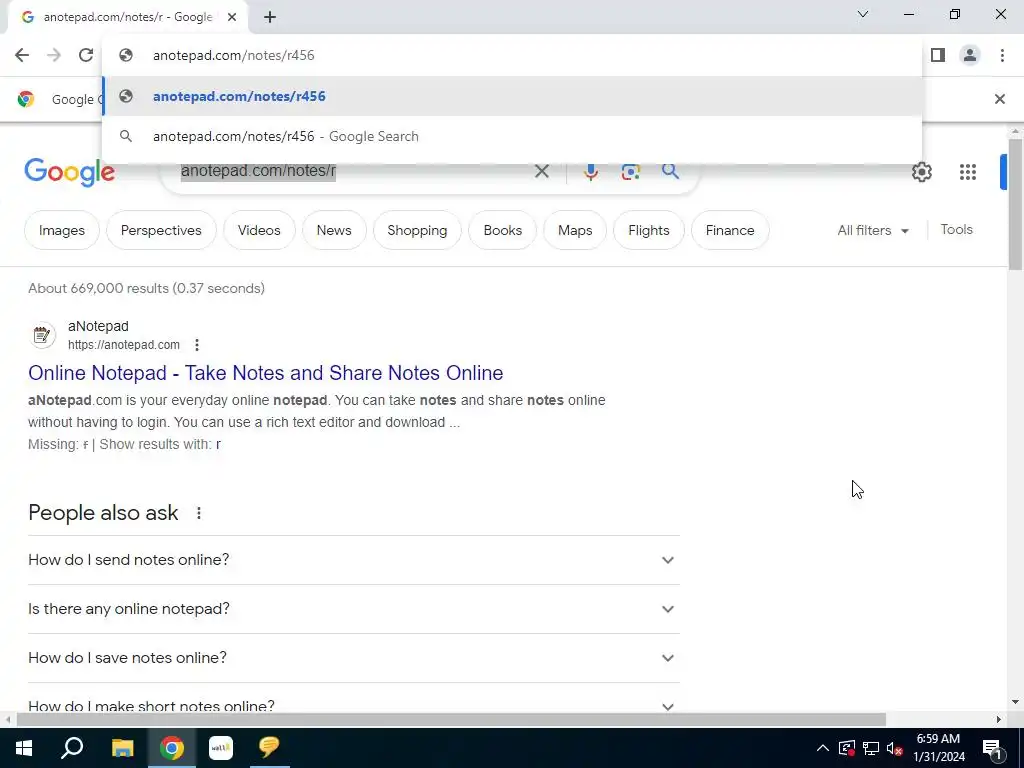1024x768 pixels.
Task: Filter results by Shopping
Action: (417, 230)
